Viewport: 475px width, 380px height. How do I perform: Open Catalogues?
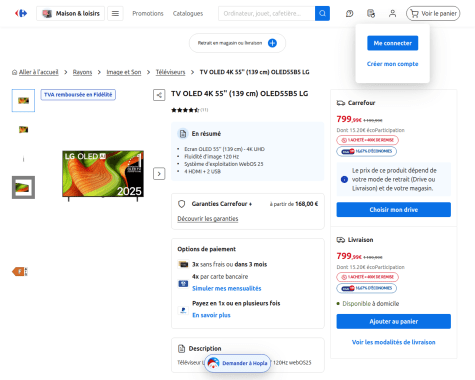click(188, 13)
